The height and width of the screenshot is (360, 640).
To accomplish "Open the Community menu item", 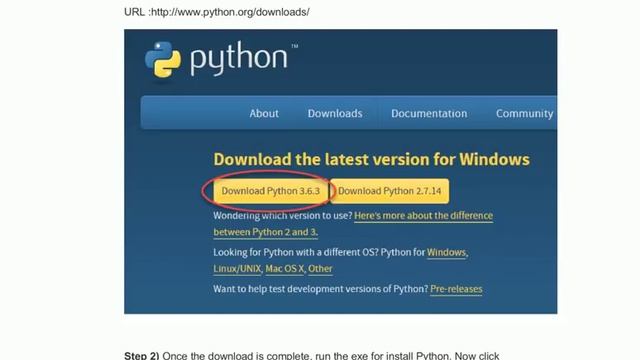I will point(524,113).
